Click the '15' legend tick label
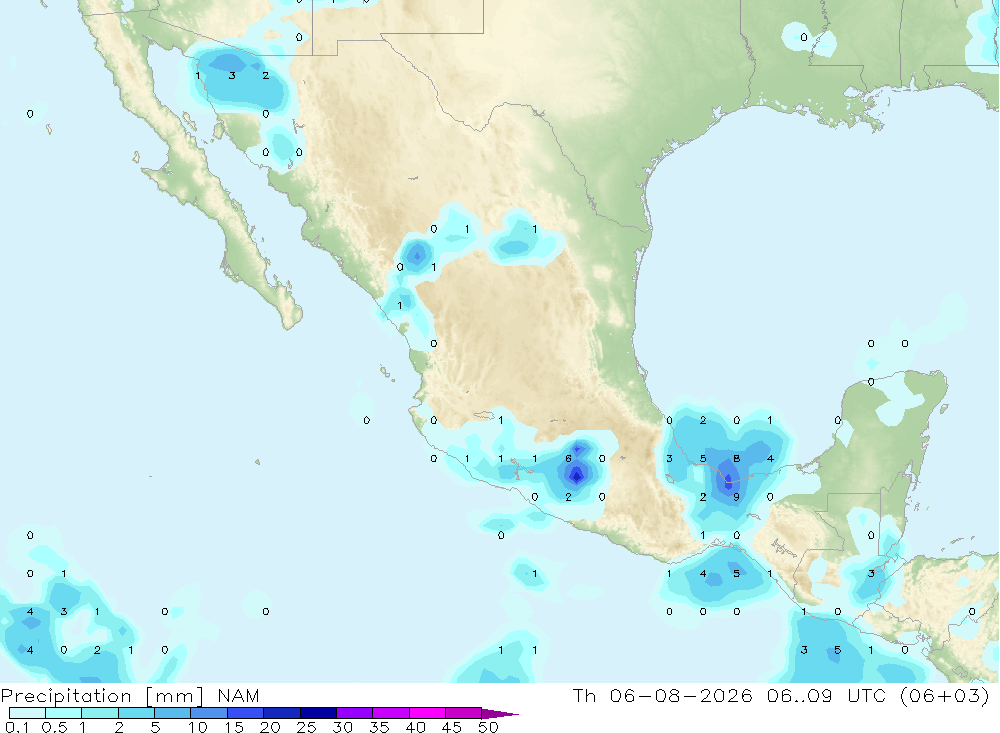 coord(233,727)
